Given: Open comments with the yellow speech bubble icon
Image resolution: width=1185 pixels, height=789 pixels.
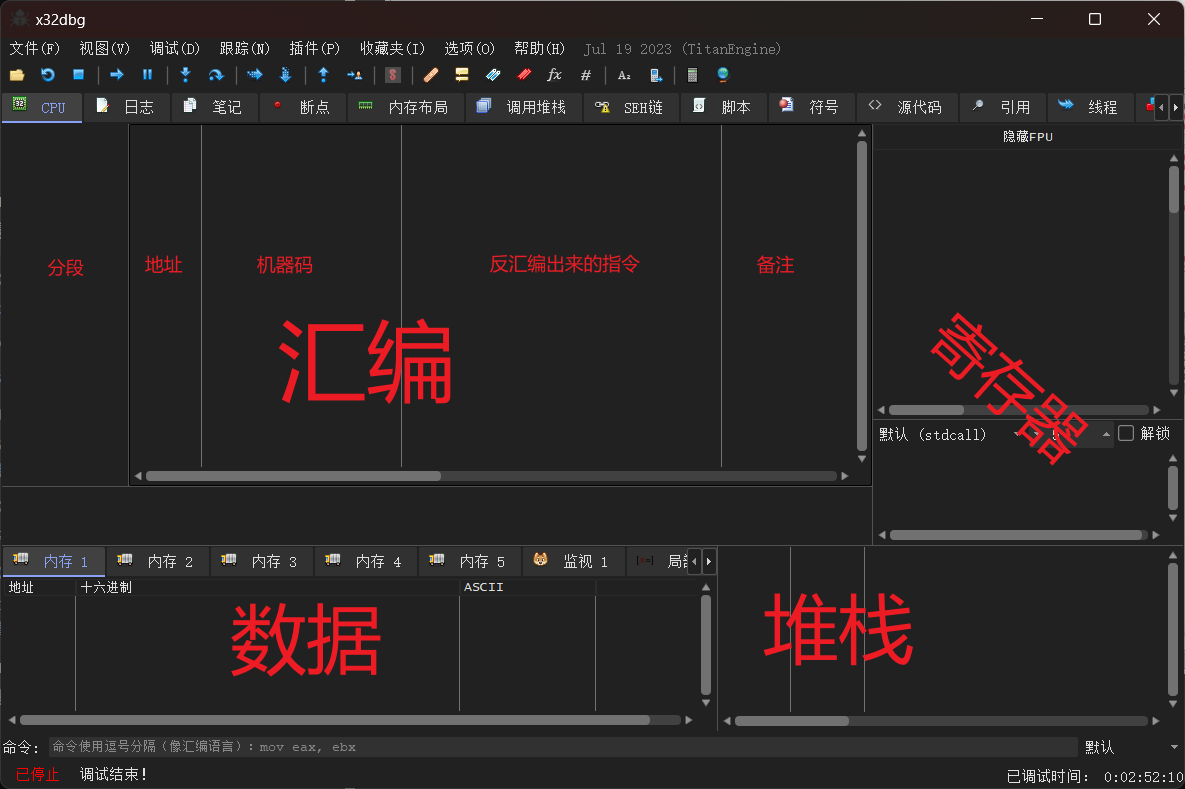Looking at the screenshot, I should click(462, 75).
